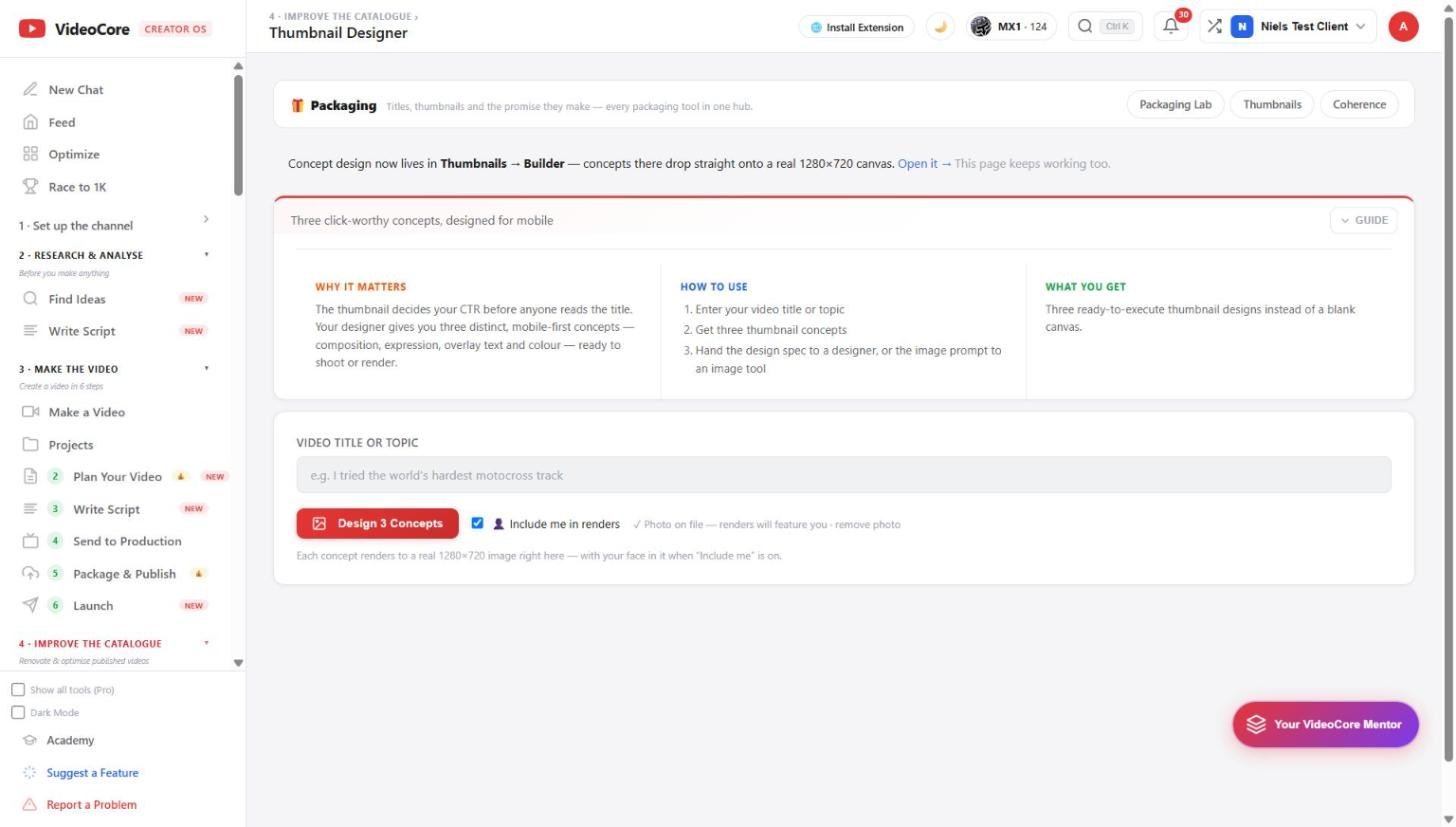Click the sidebar scrollbar down arrow
Image resolution: width=1456 pixels, height=827 pixels.
(238, 662)
